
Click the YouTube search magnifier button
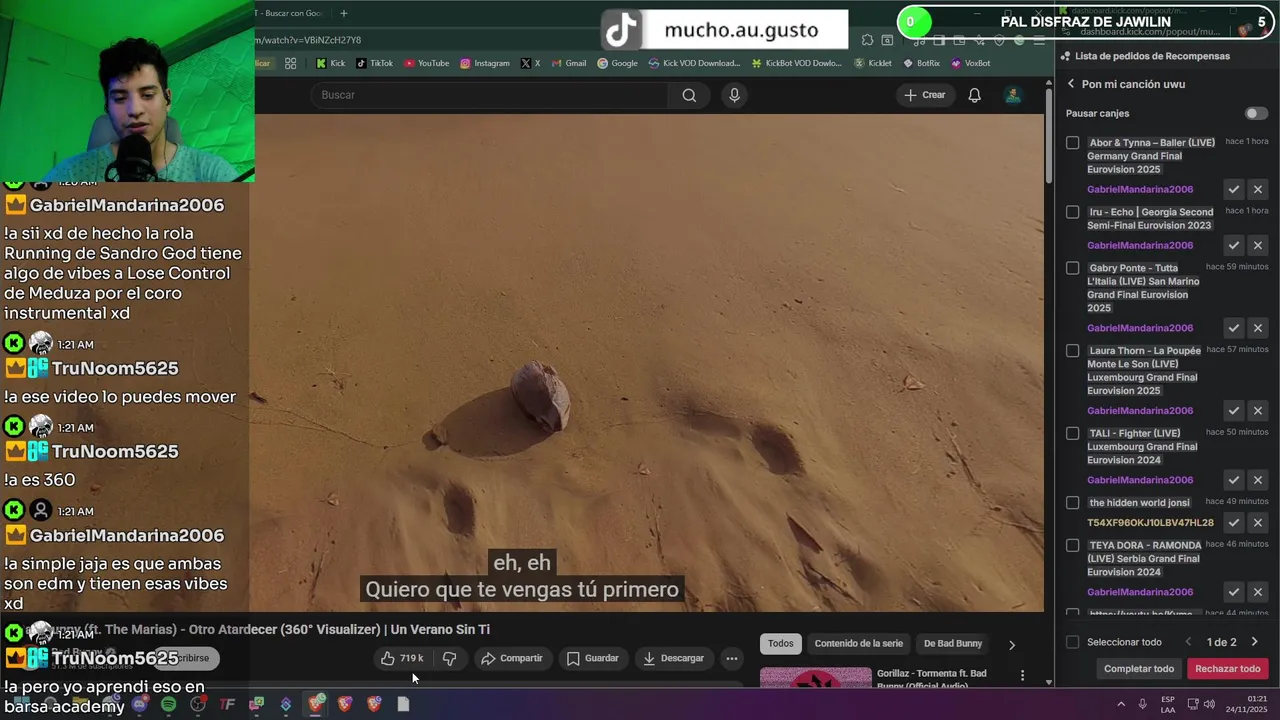click(x=689, y=95)
